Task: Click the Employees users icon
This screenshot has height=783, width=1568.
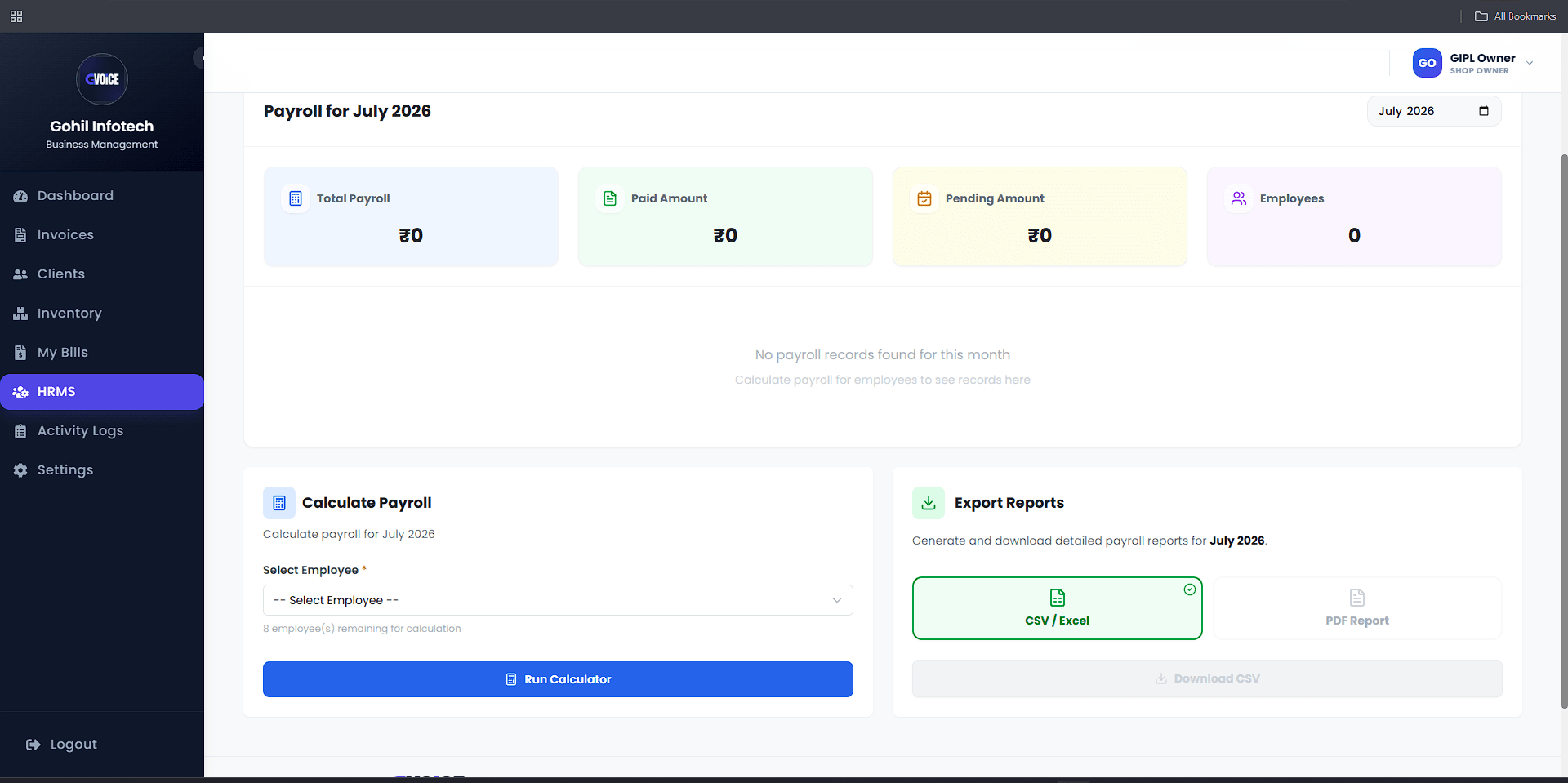Action: coord(1239,198)
